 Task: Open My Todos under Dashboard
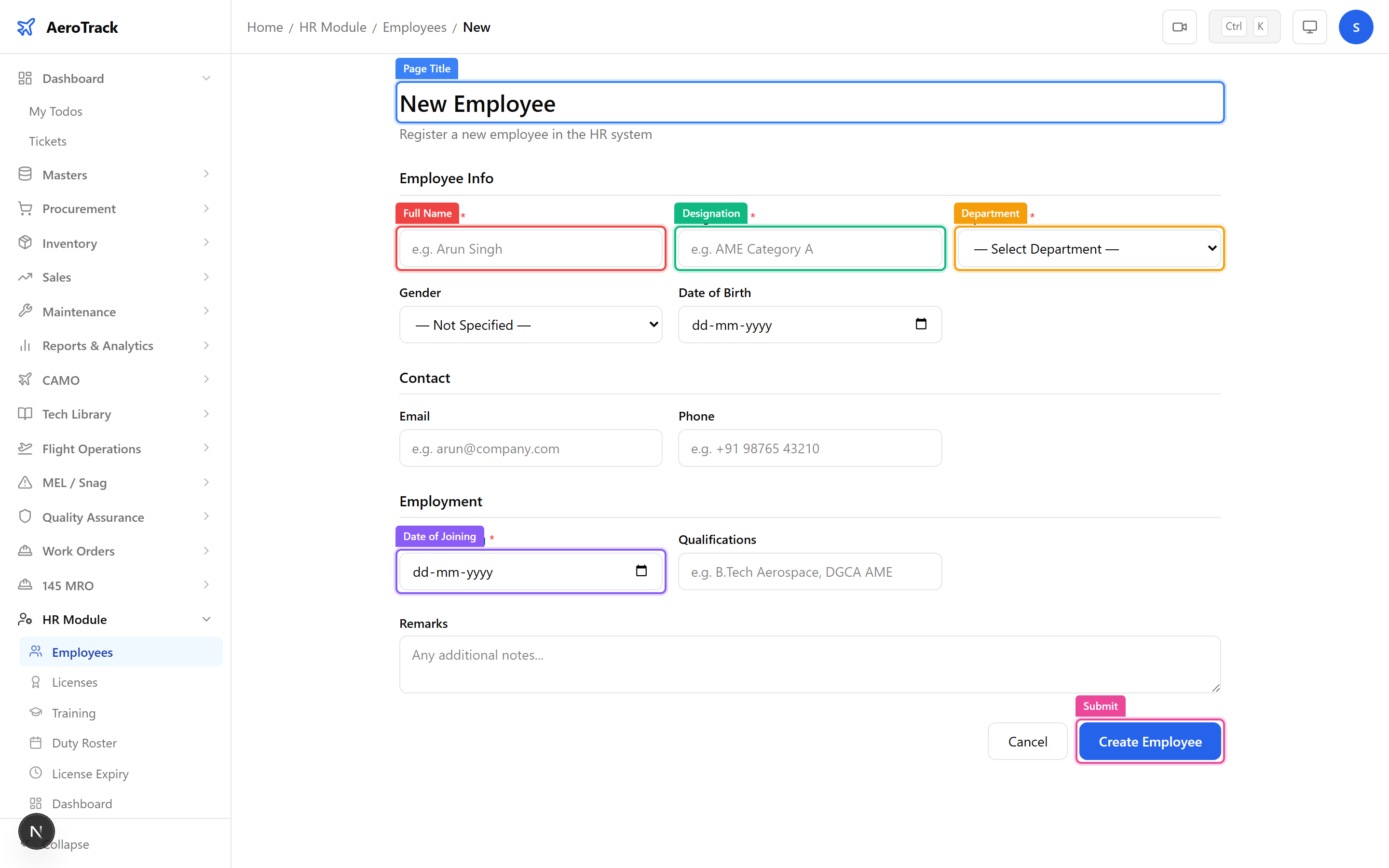(x=55, y=111)
